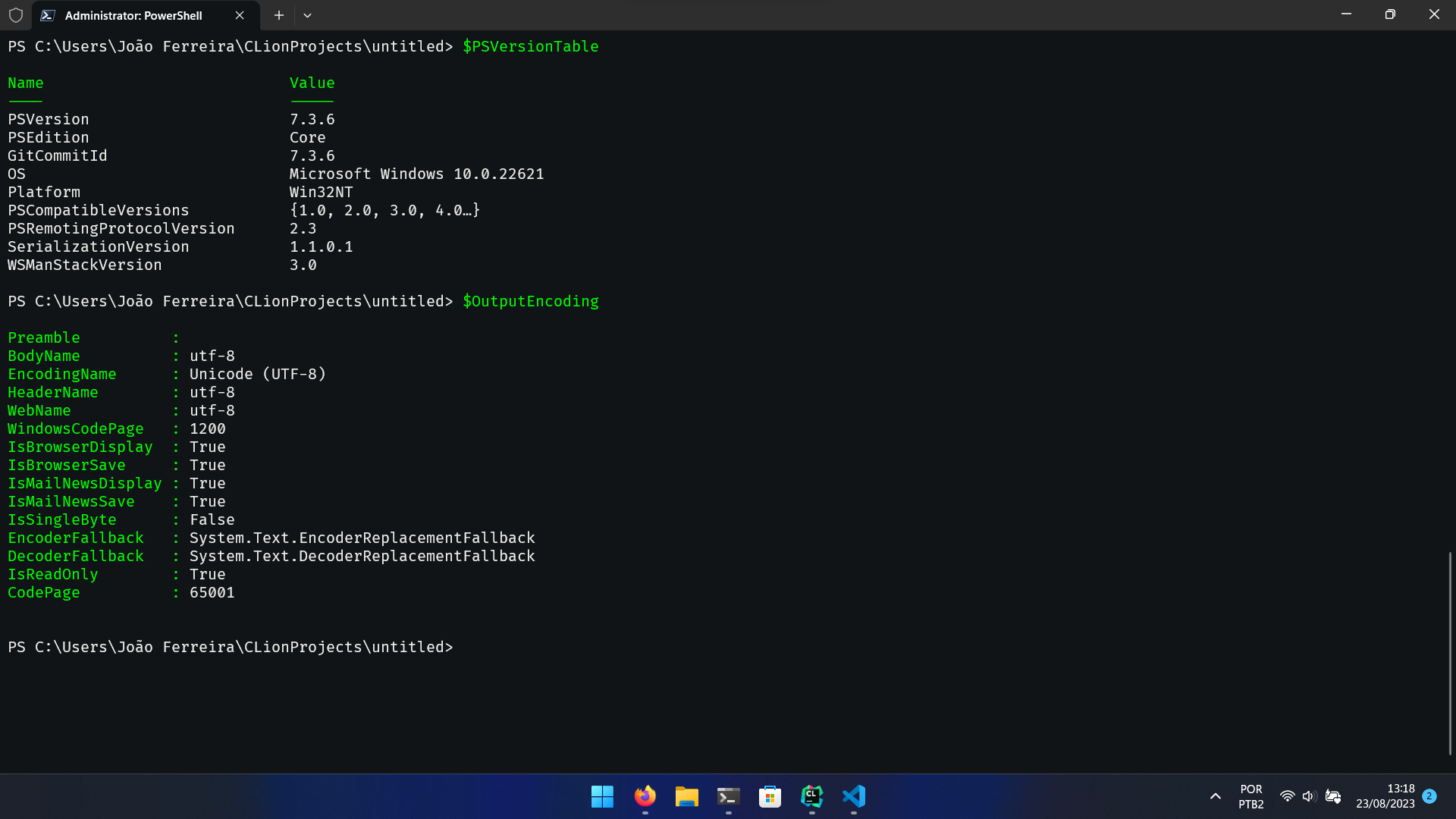Click the Terminal taskbar icon
1456x819 pixels.
pyautogui.click(x=728, y=796)
